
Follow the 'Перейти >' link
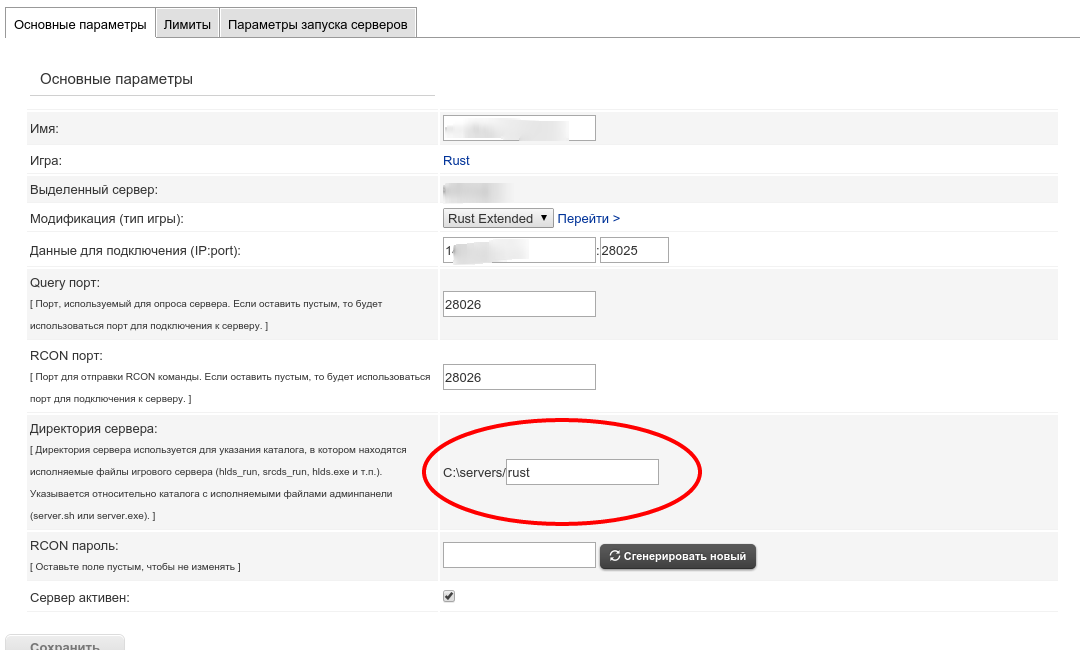[588, 218]
